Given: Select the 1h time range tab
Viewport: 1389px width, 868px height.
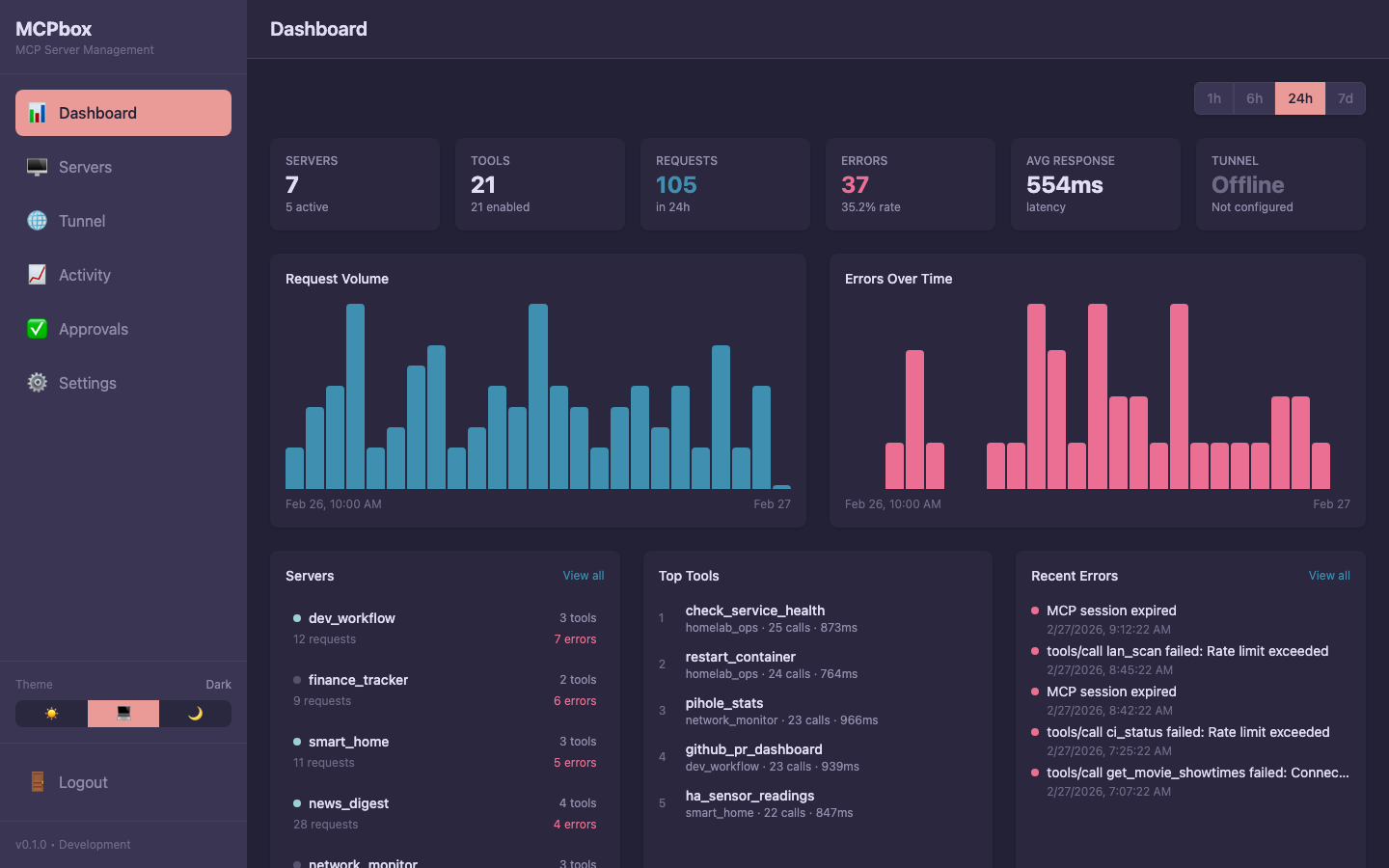Looking at the screenshot, I should point(1213,98).
